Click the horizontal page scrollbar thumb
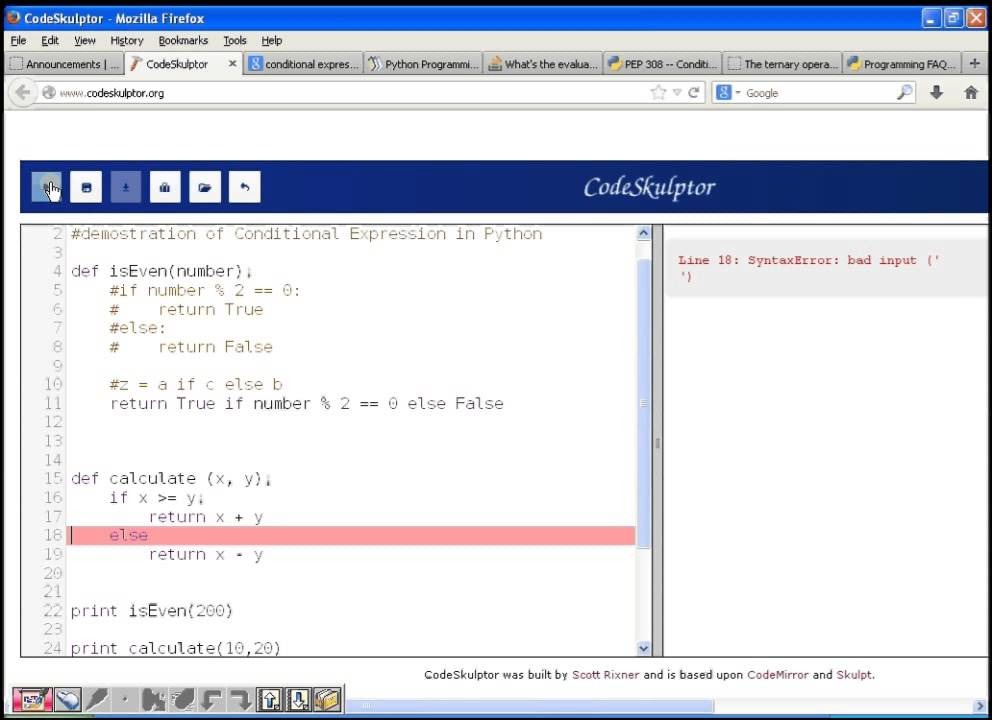 point(528,705)
